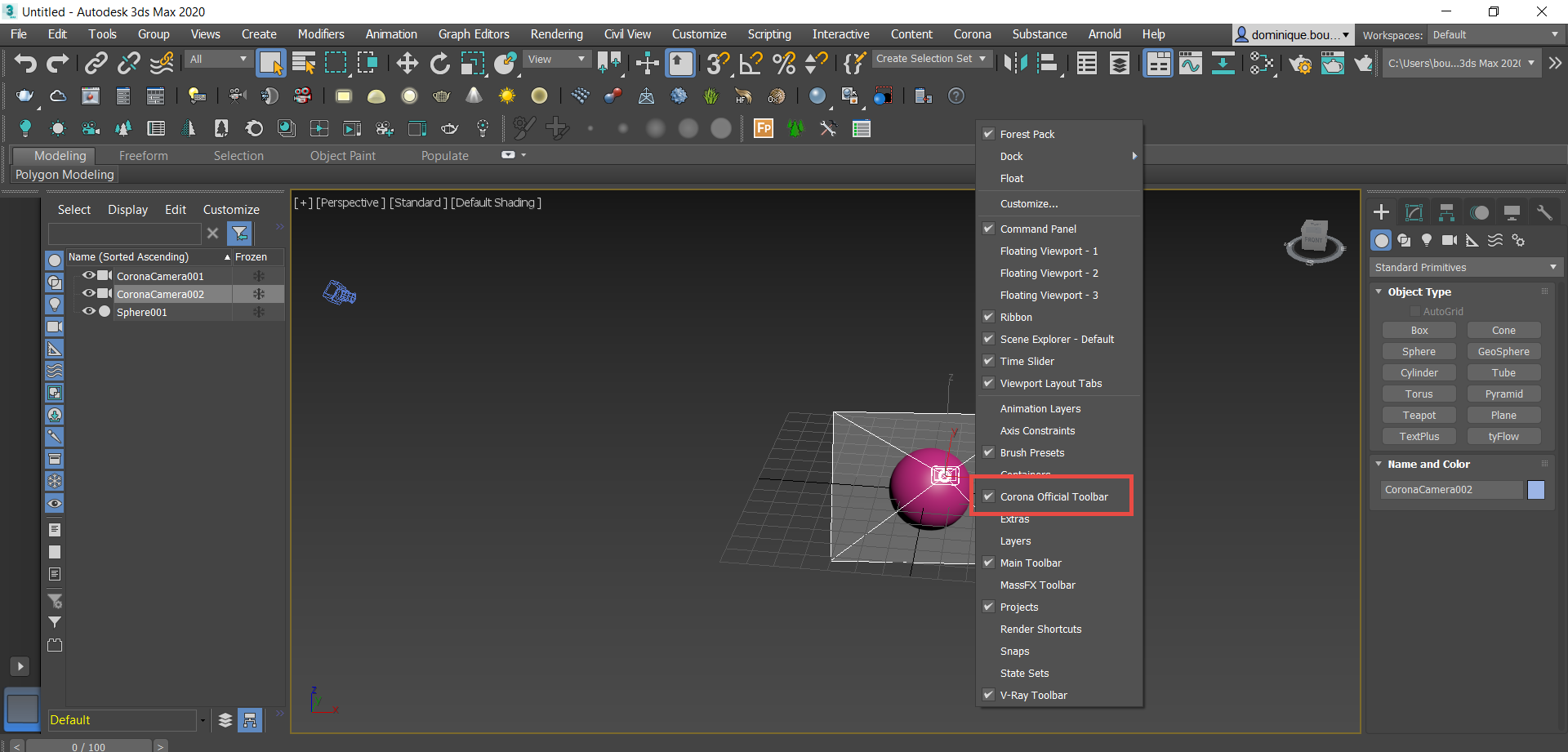Click Edit Named Selection Sets icon
The image size is (1568, 752).
tap(854, 63)
